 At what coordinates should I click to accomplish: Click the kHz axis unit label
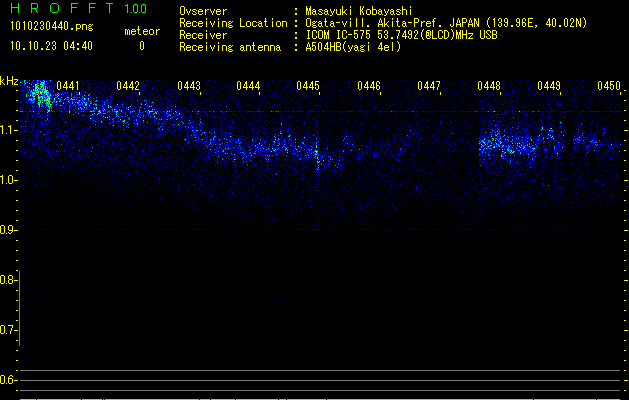pos(9,81)
